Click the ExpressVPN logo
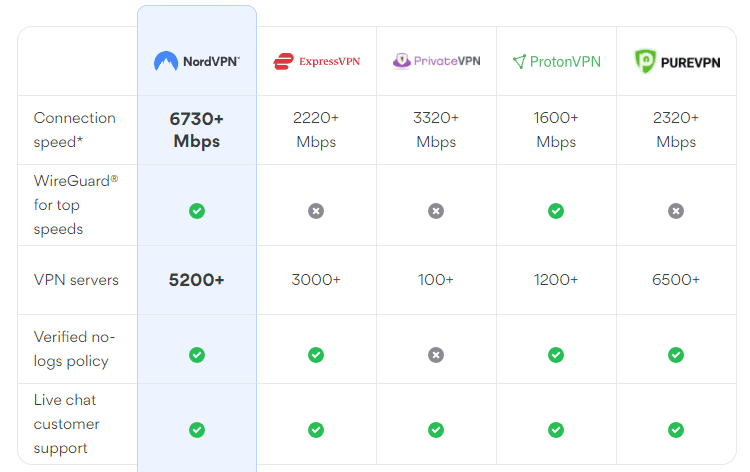750x472 pixels. 316,62
